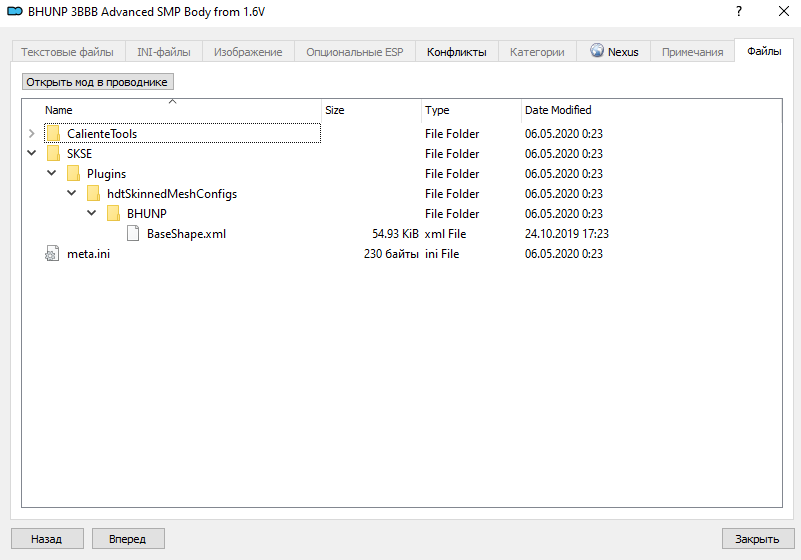The image size is (801, 560).
Task: Select the meta.ini file name
Action: pos(88,253)
